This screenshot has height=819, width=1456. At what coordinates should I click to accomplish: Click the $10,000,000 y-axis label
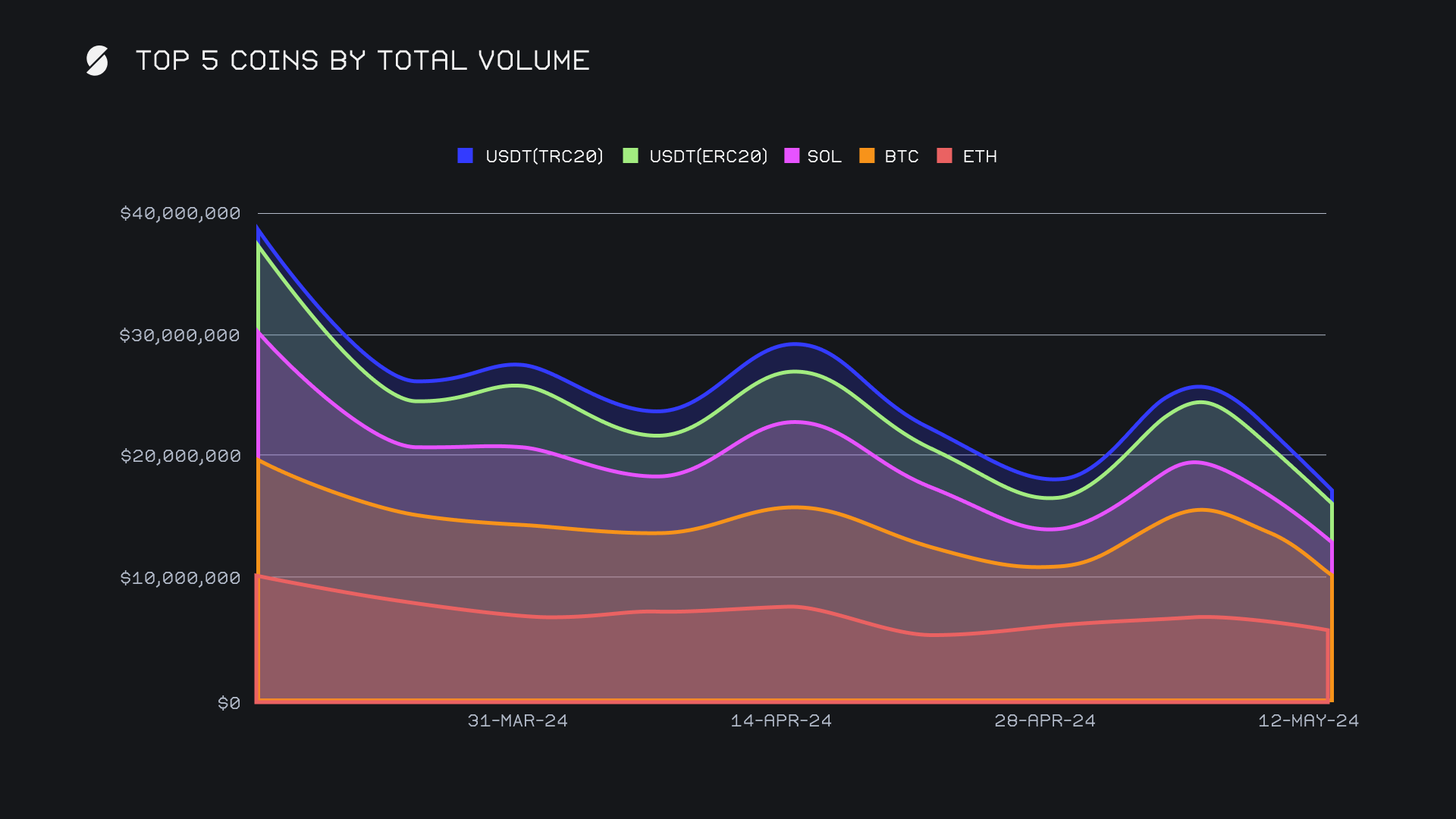pos(180,578)
